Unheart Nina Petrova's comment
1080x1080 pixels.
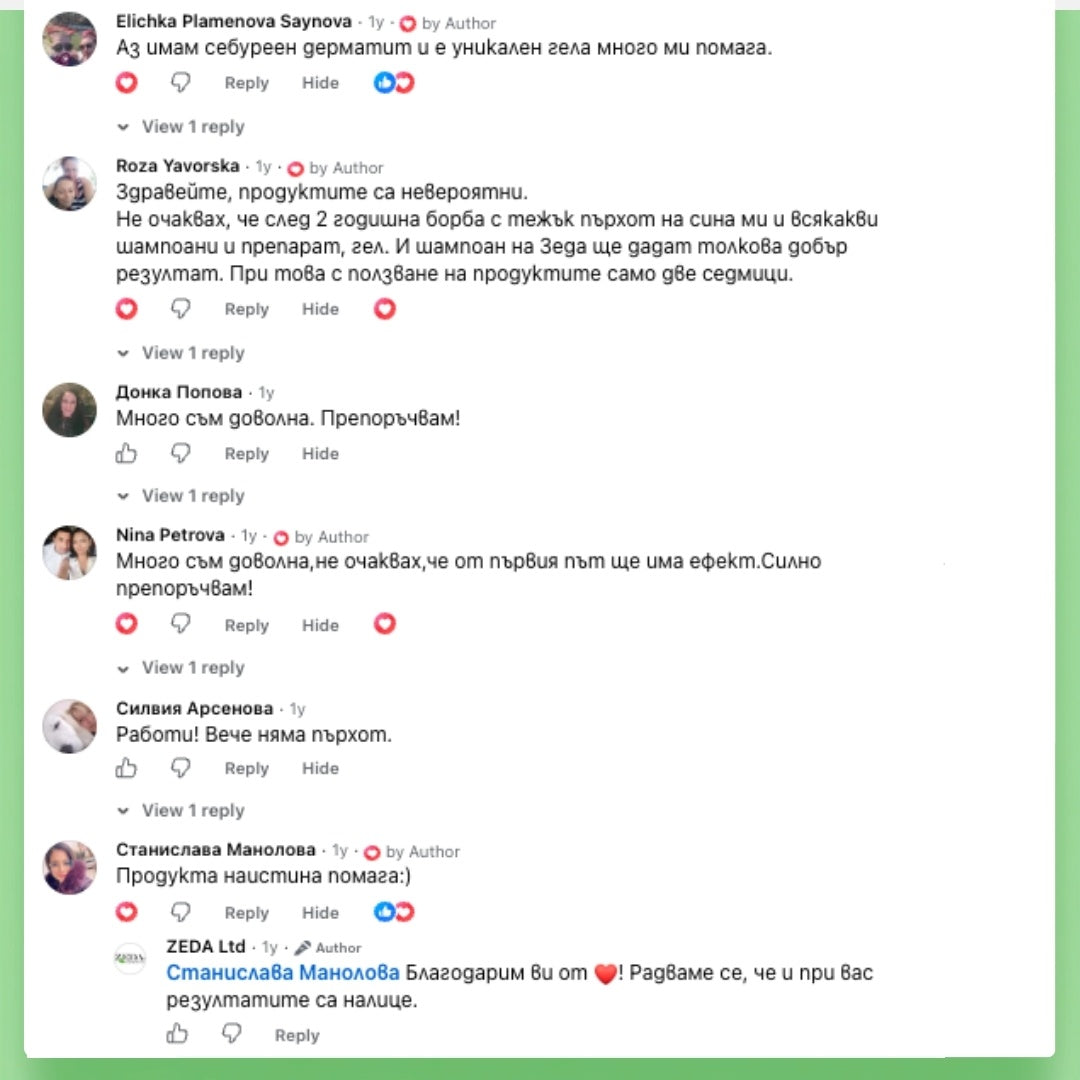[126, 624]
